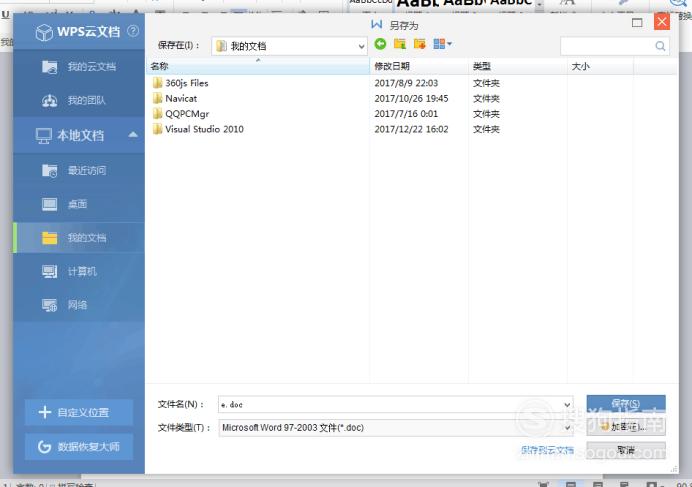
Task: Click the 网络 sidebar icon
Action: [49, 305]
